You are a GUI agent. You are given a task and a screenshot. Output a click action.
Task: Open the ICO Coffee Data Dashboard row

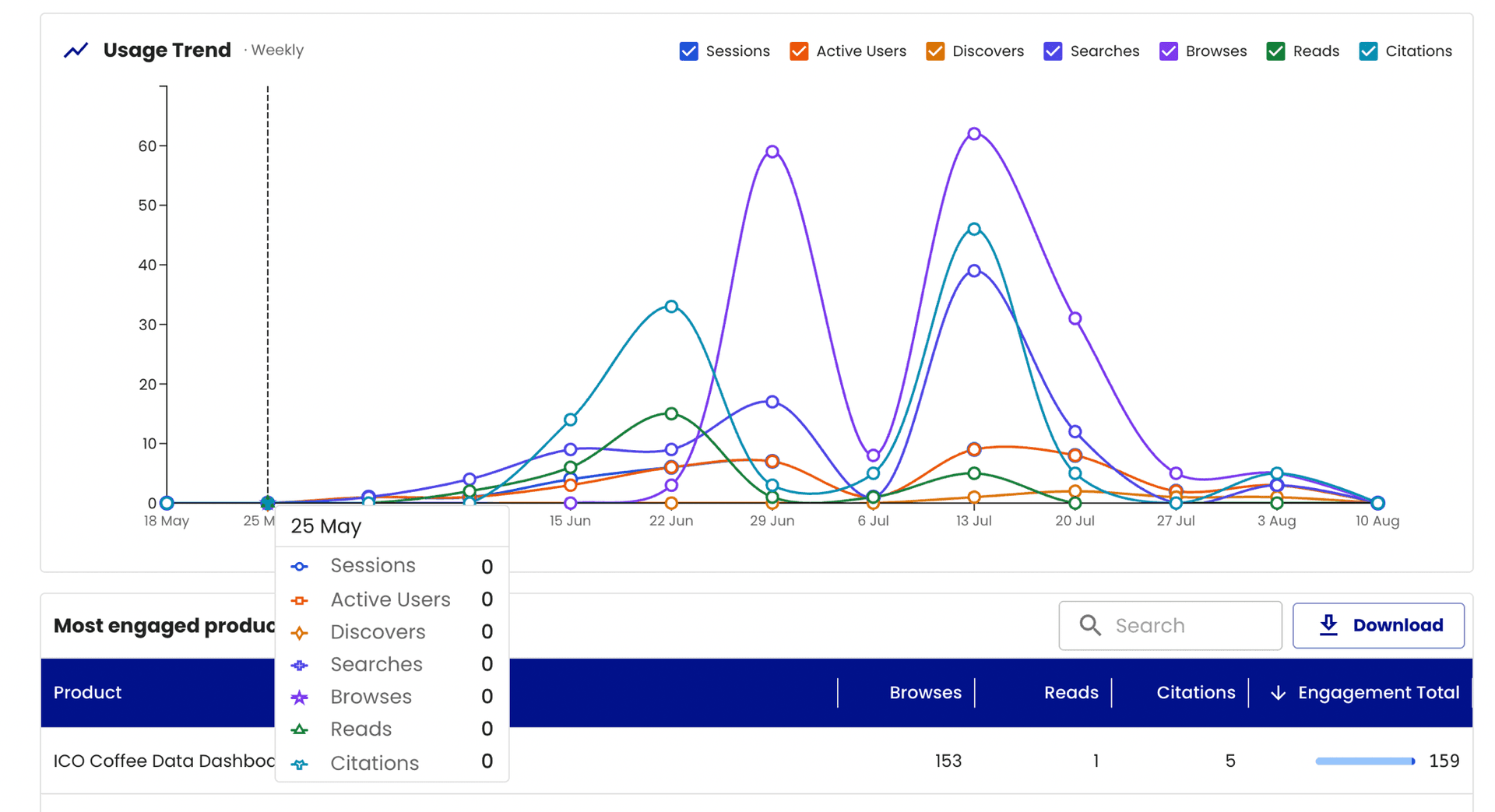756,761
